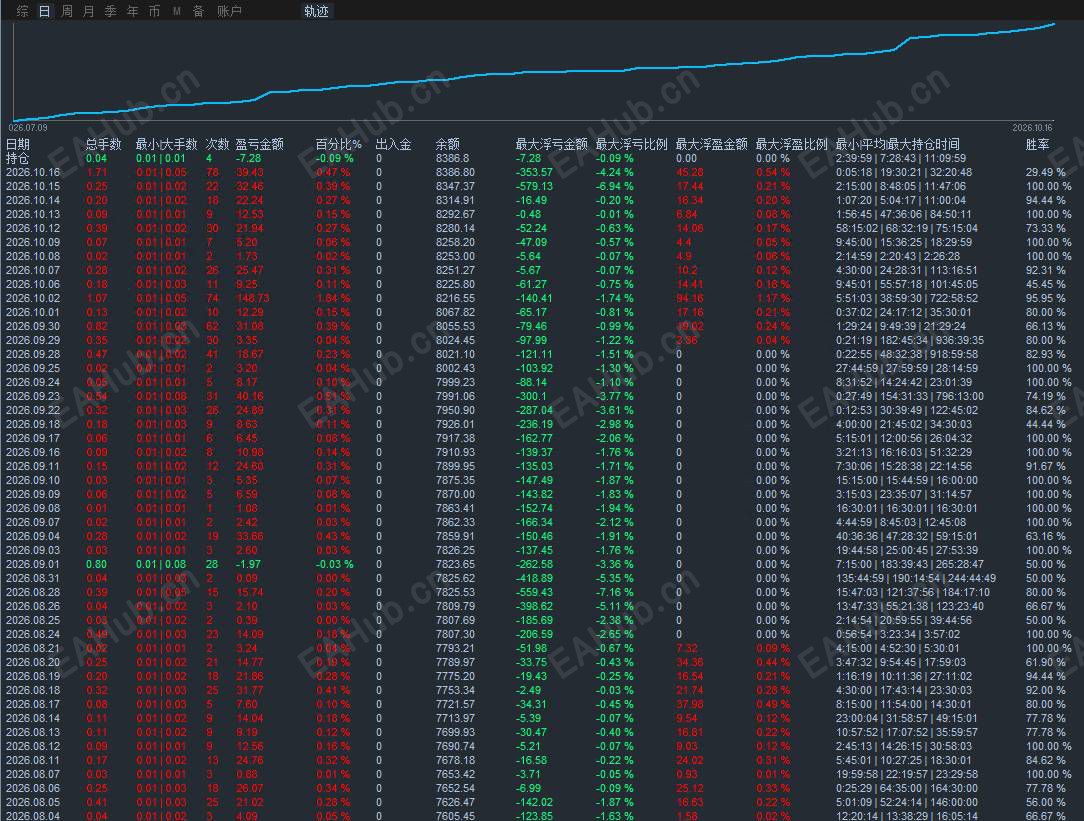The width and height of the screenshot is (1084, 821).
Task: Click the win rate 29.49 %
Action: [x=1046, y=172]
